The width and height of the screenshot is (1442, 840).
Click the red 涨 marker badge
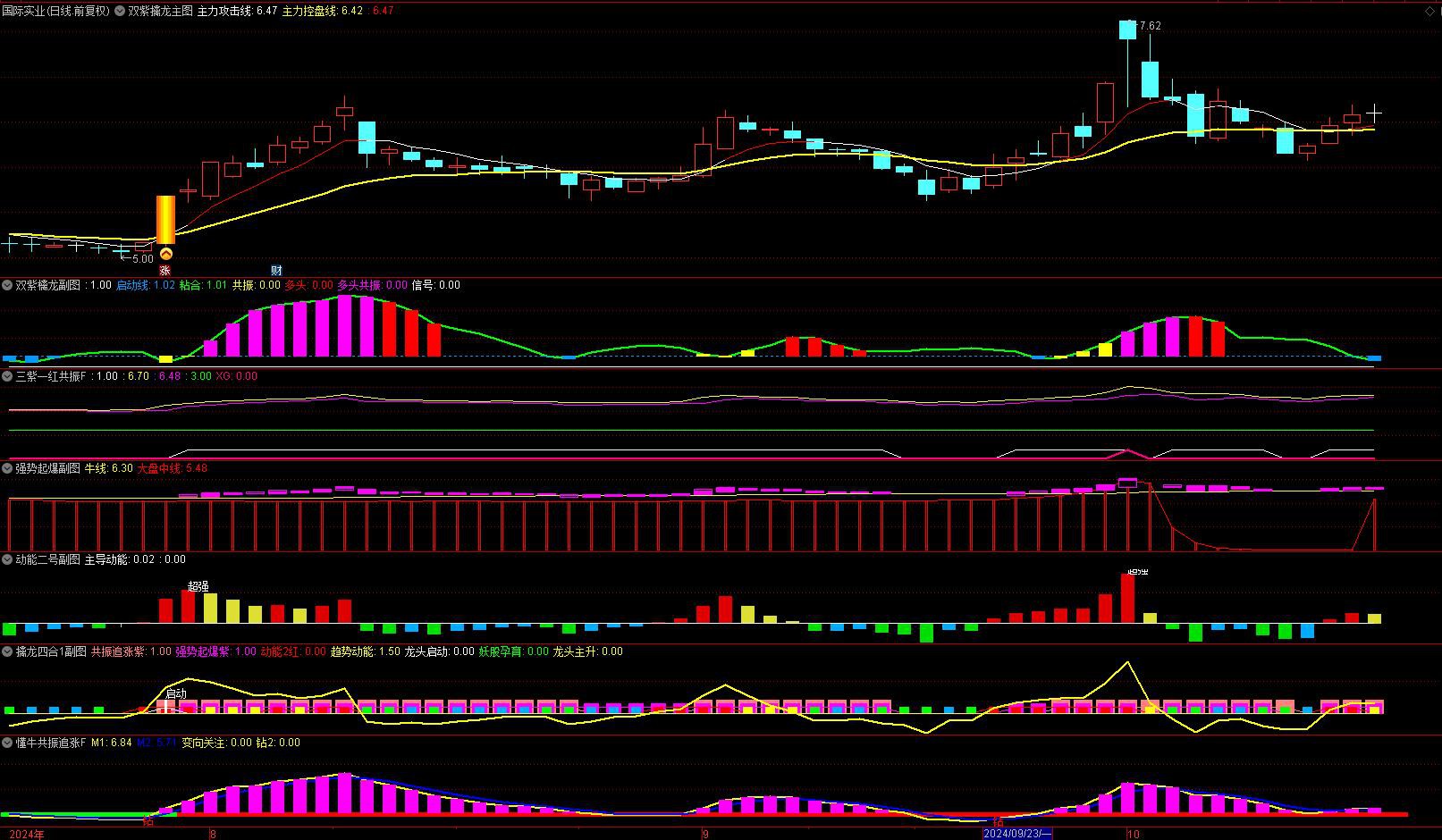click(164, 270)
